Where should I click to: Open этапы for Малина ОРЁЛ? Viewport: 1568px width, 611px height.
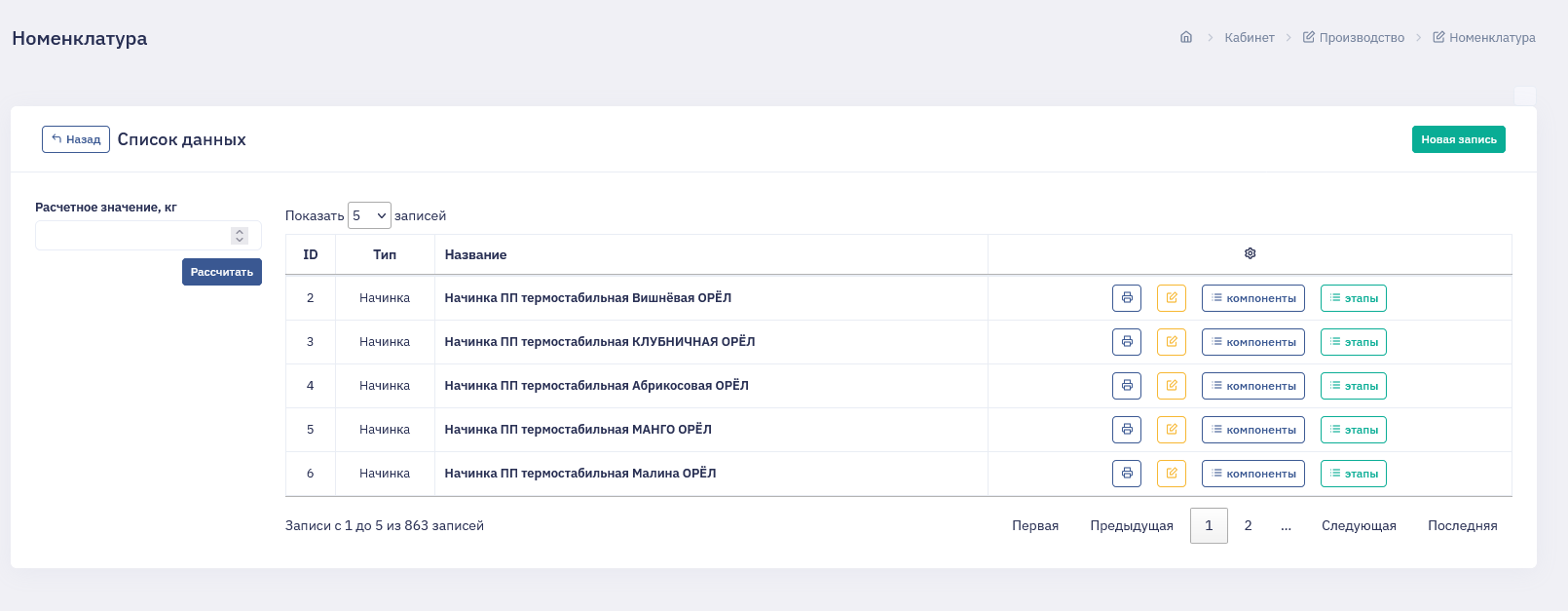point(1354,474)
